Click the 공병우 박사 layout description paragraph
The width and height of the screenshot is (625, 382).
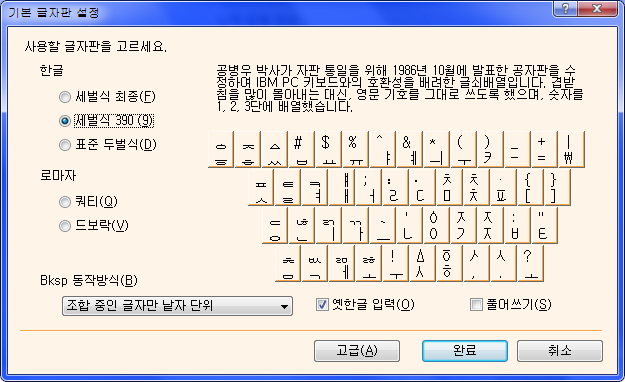click(400, 89)
